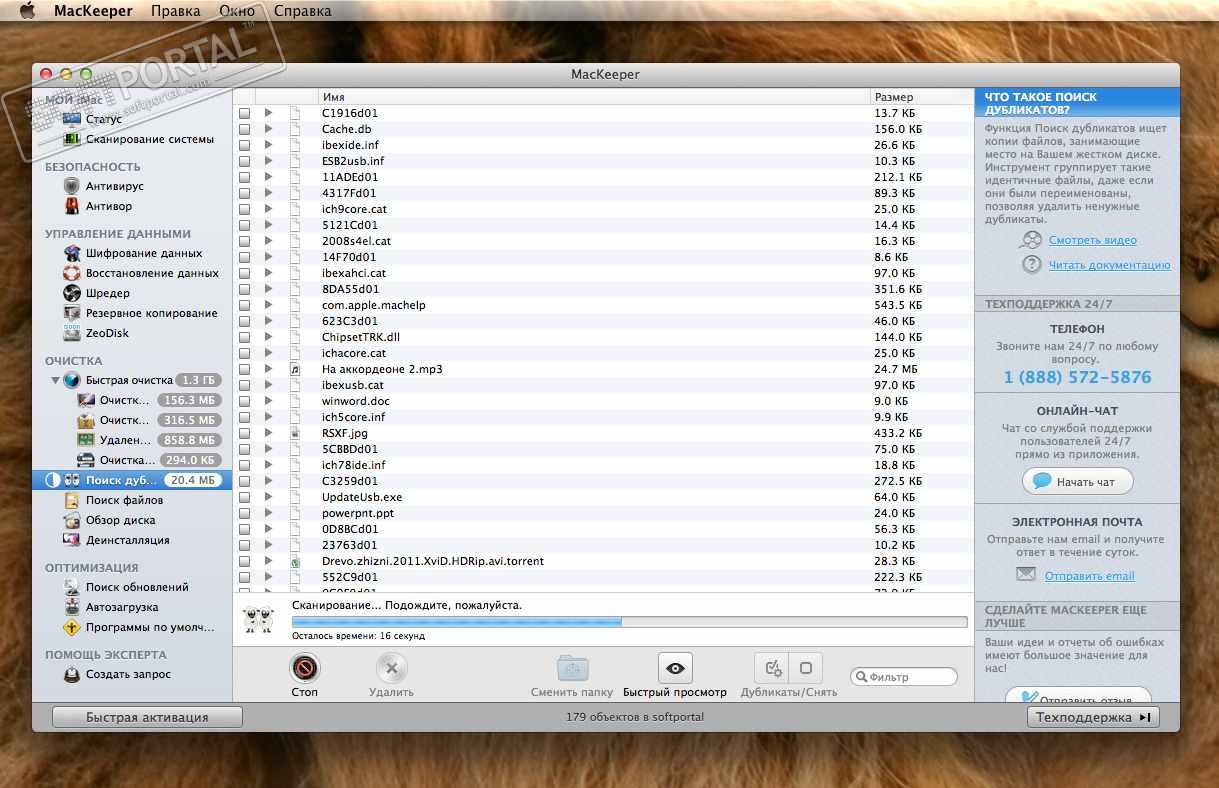Screen dimensions: 1219x788
Task: Open the Деинсталляция icon
Action: (x=72, y=540)
